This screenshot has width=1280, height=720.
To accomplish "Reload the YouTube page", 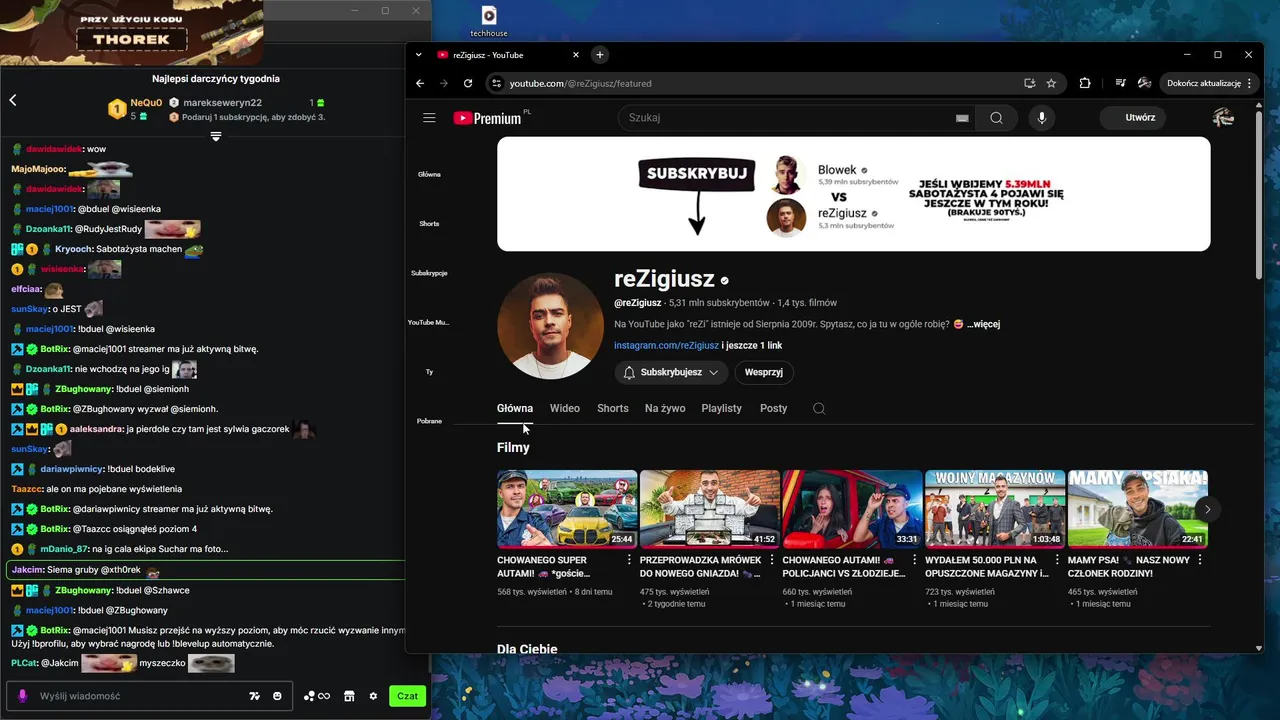I will click(467, 83).
